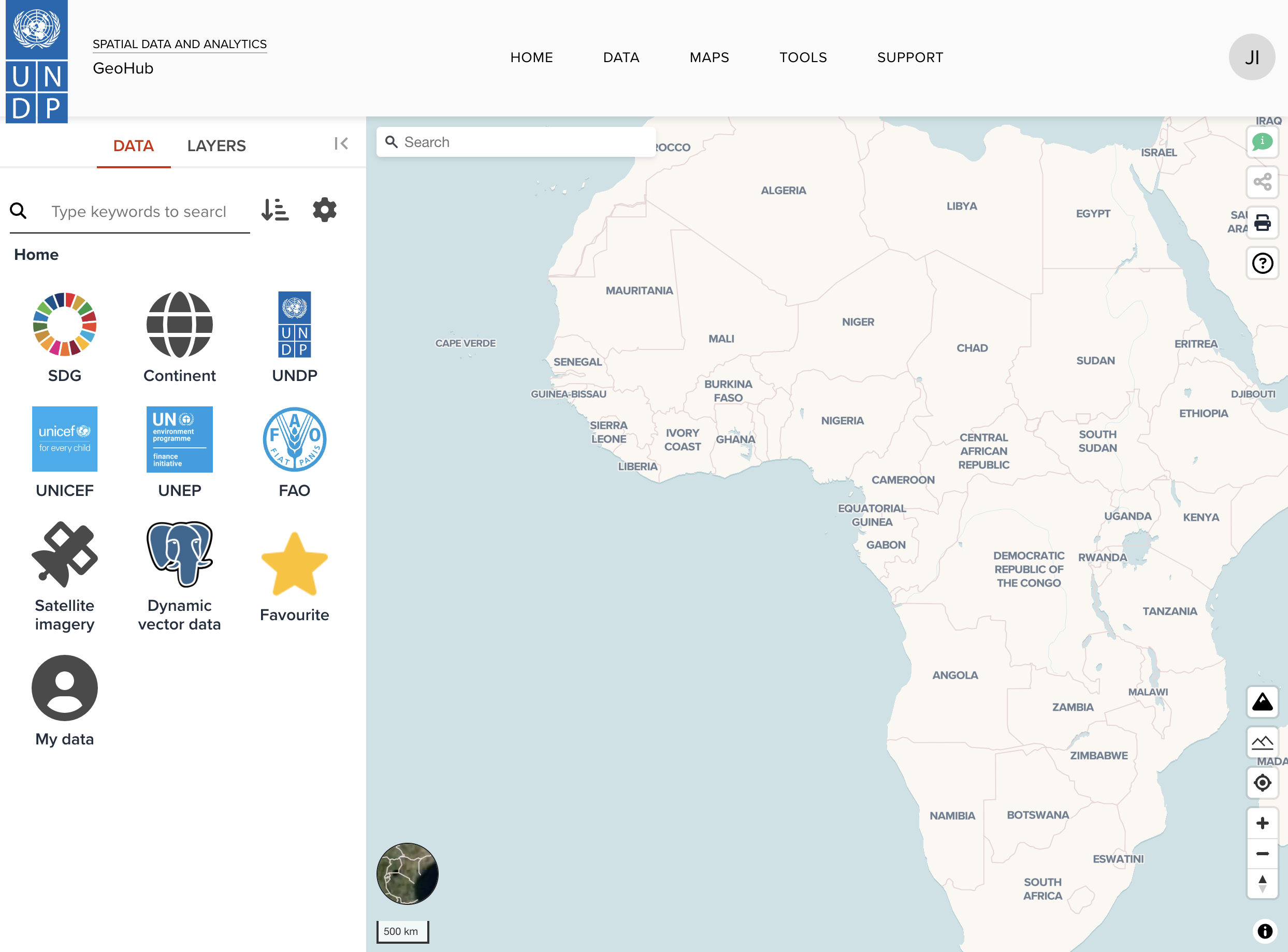This screenshot has width=1288, height=952.
Task: Click the NIGERIA map label
Action: coord(842,421)
